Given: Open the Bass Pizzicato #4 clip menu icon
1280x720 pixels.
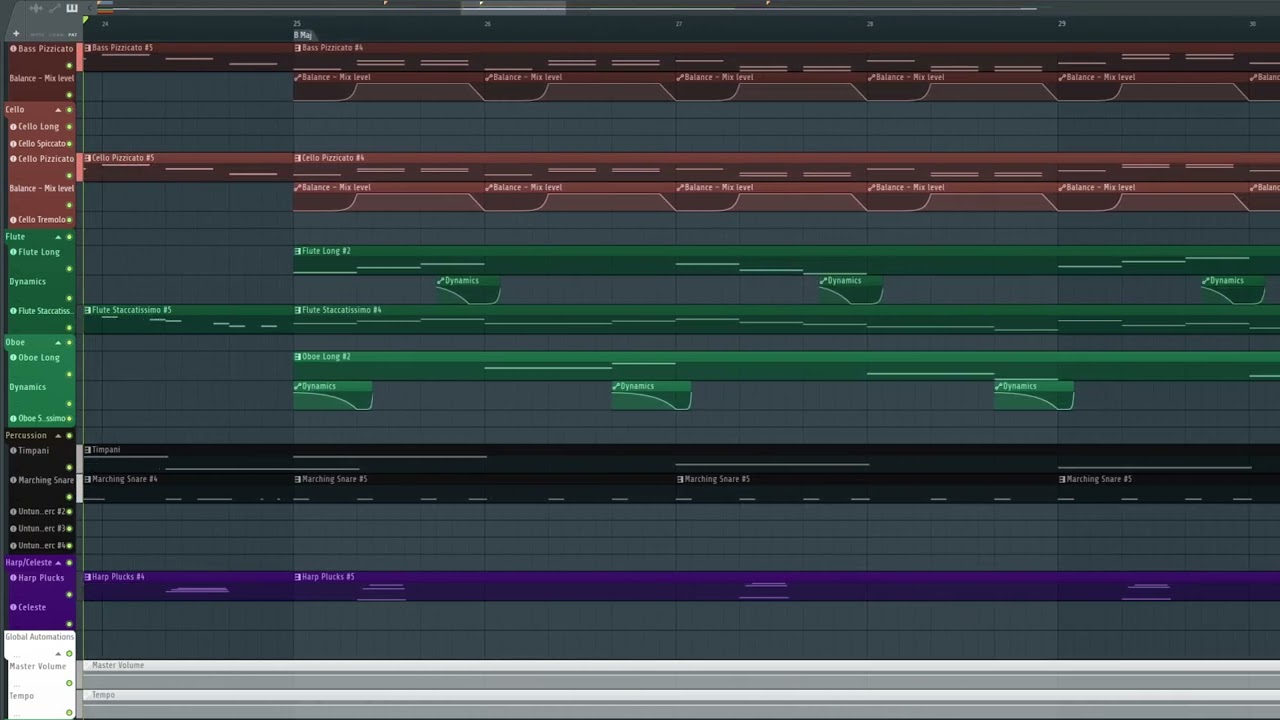Looking at the screenshot, I should 298,48.
